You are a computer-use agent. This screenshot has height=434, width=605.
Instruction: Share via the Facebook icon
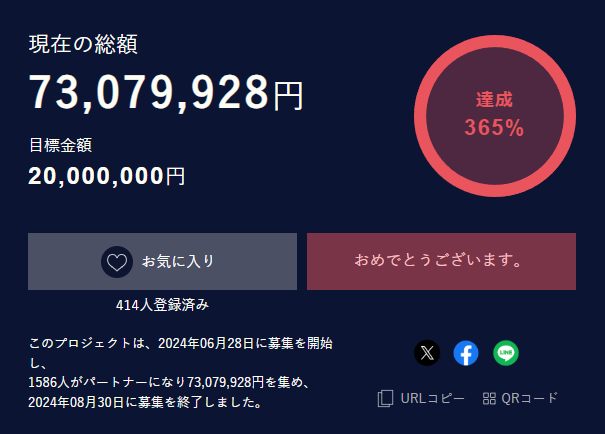(466, 353)
